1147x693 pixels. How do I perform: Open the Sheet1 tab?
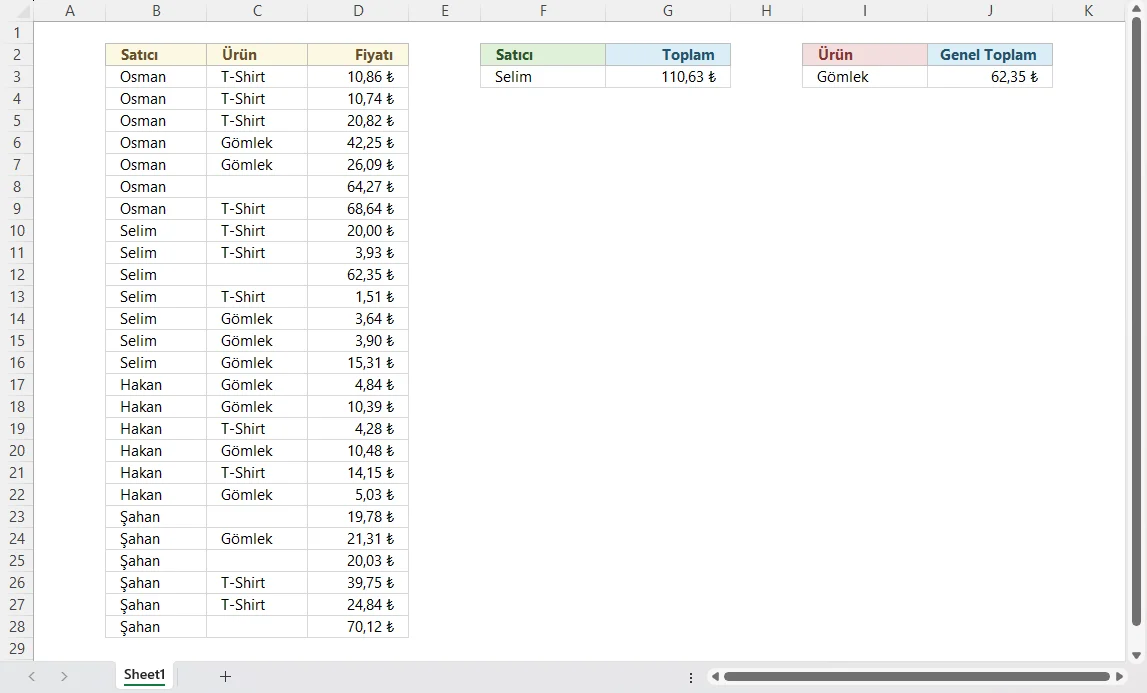[145, 675]
